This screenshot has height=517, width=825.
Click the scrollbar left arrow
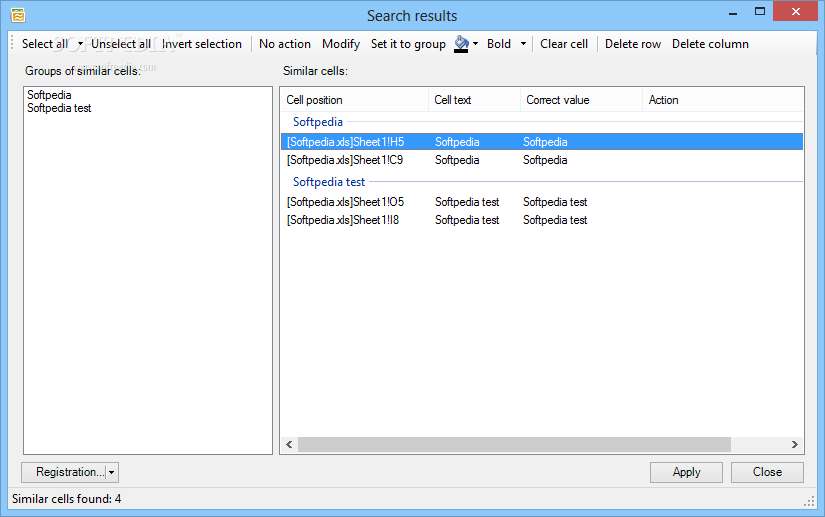(x=289, y=444)
